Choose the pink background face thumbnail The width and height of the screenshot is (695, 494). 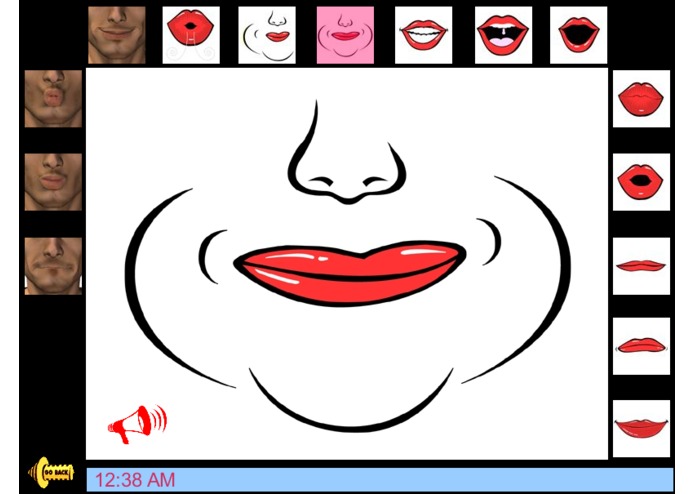click(345, 35)
